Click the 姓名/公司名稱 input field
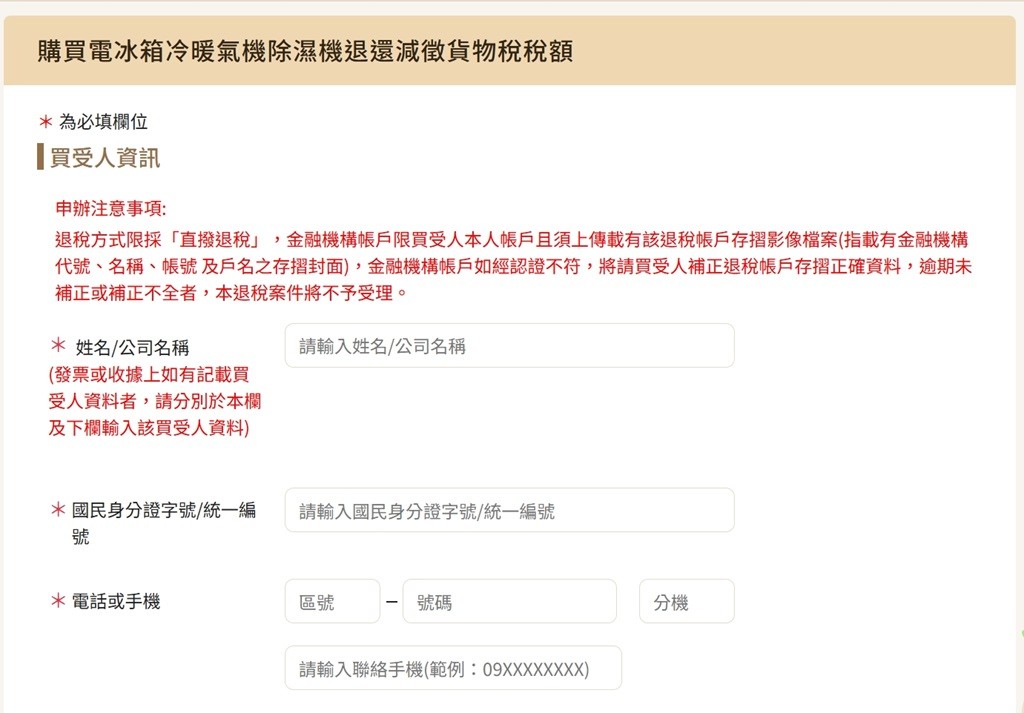 (509, 345)
